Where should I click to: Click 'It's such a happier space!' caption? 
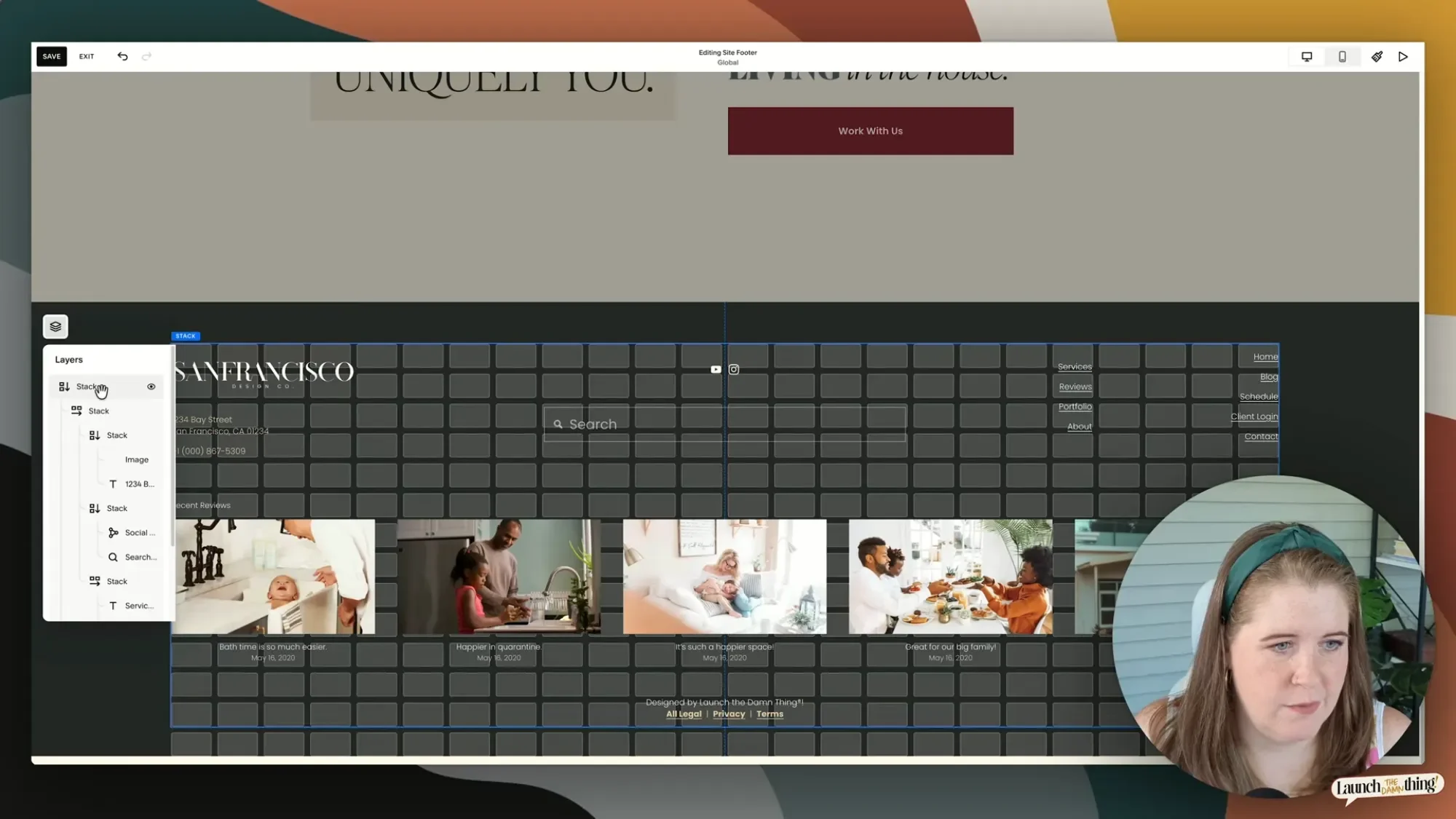(x=724, y=646)
